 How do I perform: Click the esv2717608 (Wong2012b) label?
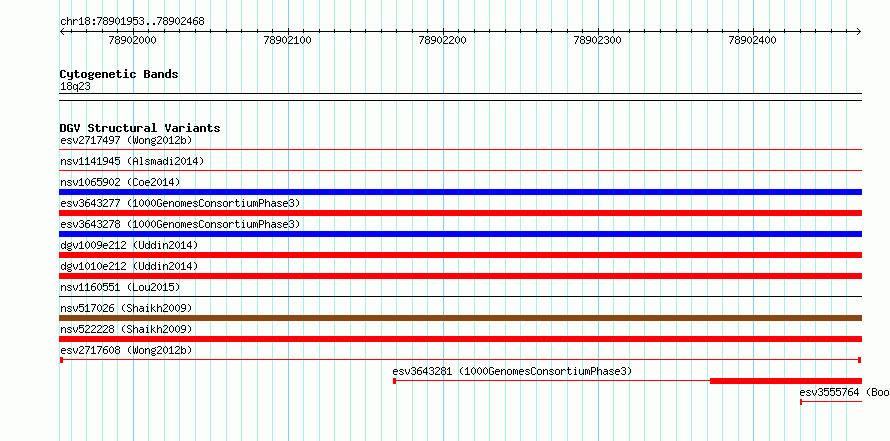pos(126,350)
